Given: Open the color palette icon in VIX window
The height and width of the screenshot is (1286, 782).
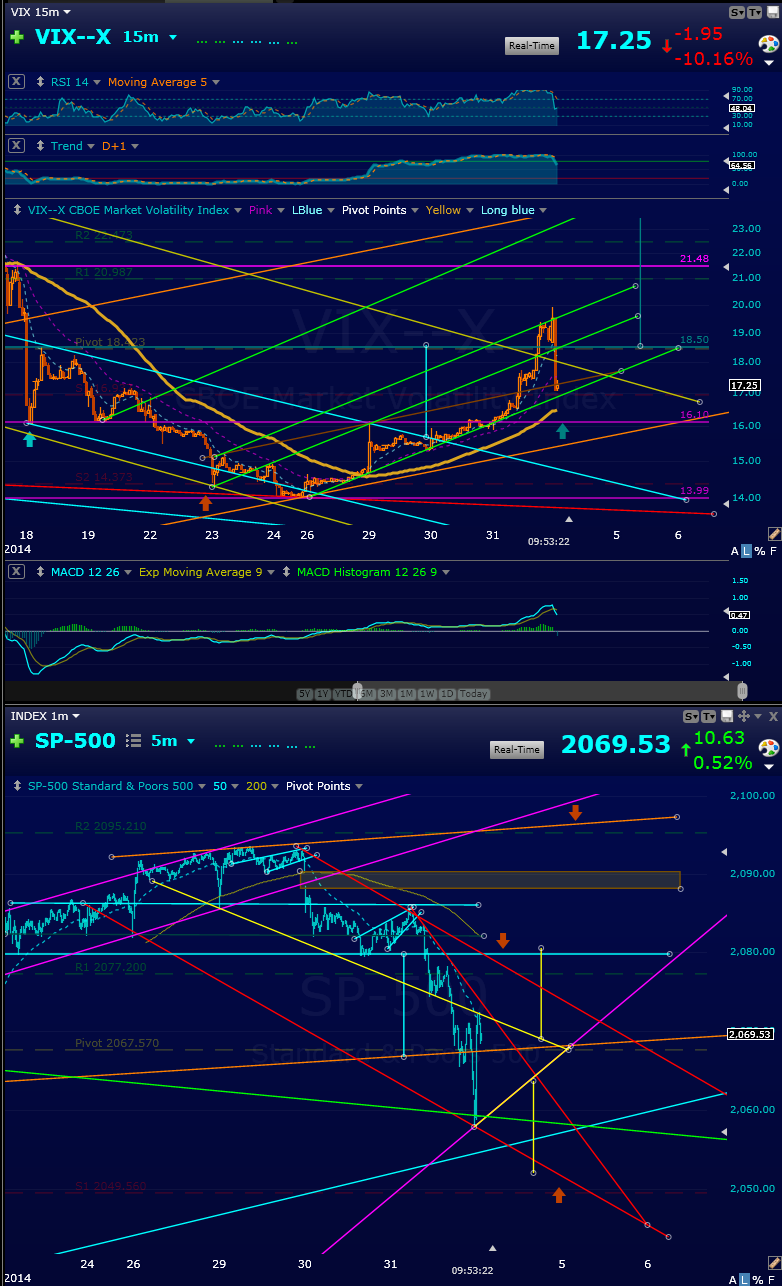Looking at the screenshot, I should 769,44.
